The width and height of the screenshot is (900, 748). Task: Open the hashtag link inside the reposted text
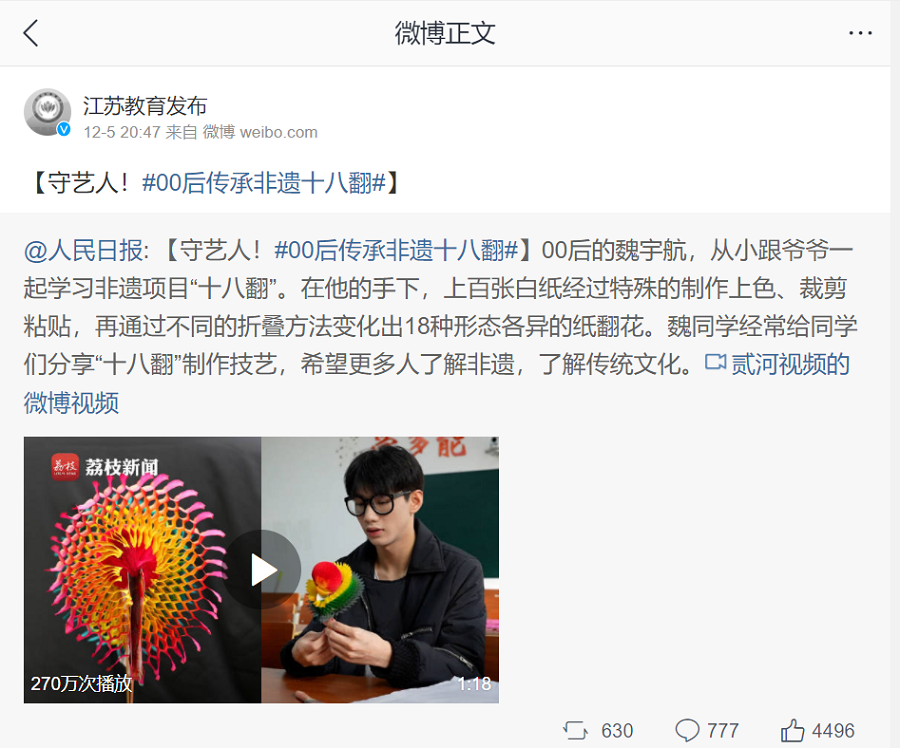[397, 251]
